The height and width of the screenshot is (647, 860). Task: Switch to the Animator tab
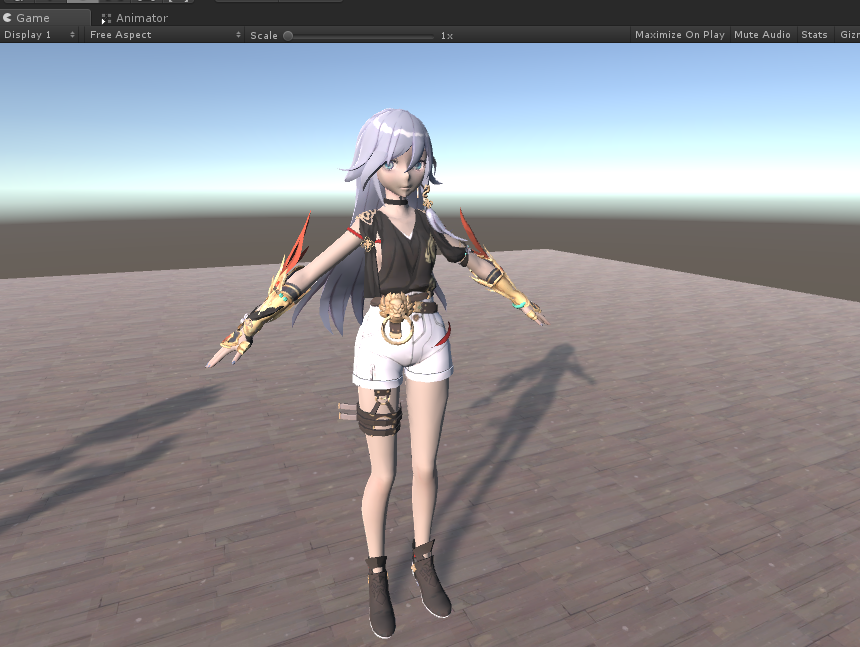140,17
